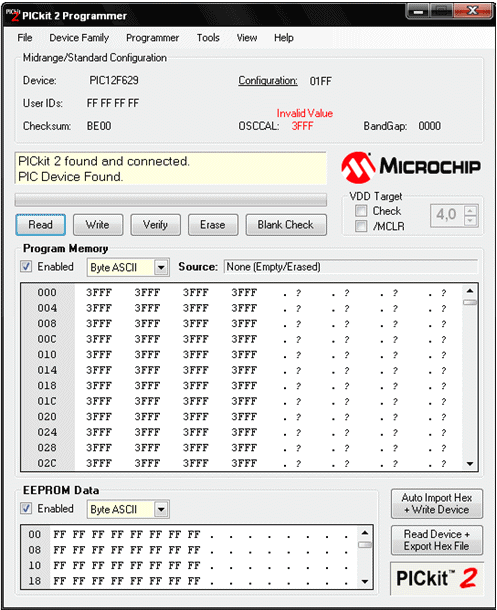The width and height of the screenshot is (497, 610).
Task: Open the Help menu
Action: (x=284, y=38)
